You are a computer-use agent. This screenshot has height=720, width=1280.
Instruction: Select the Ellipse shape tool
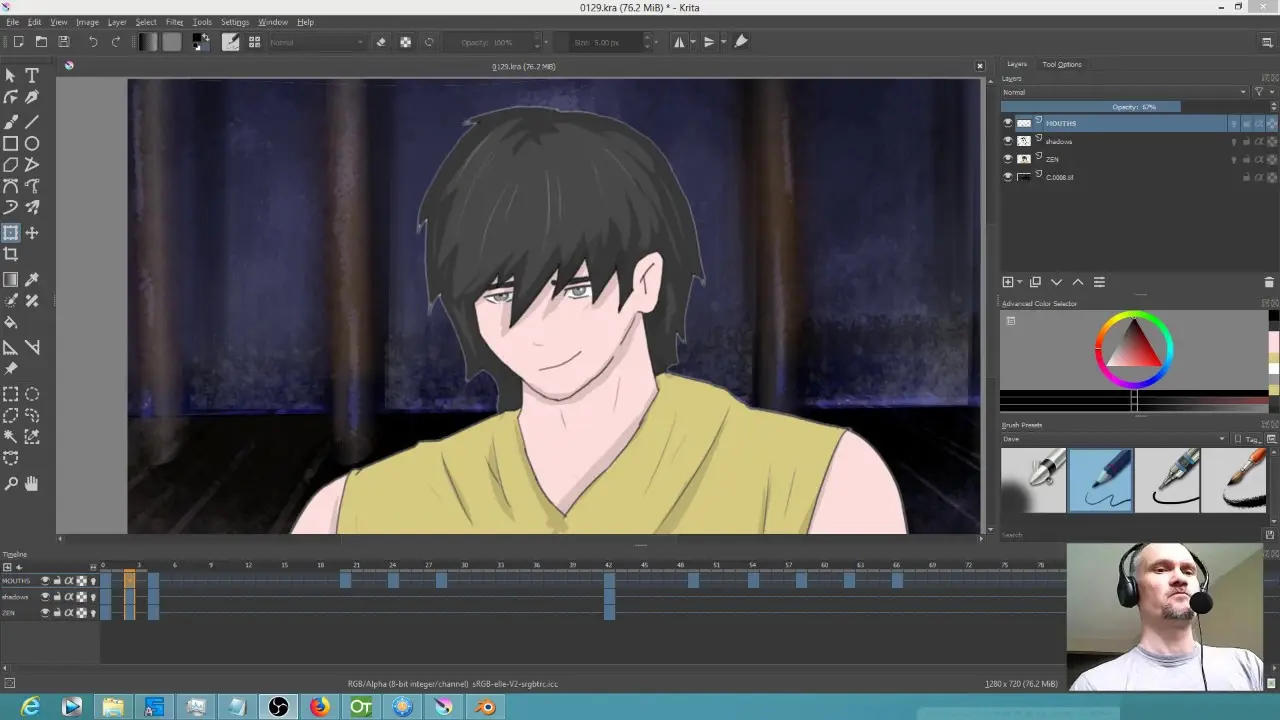click(x=32, y=143)
